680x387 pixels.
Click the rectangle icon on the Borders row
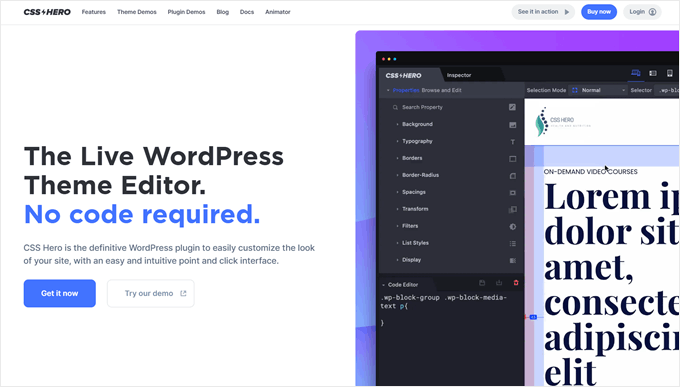(x=513, y=159)
